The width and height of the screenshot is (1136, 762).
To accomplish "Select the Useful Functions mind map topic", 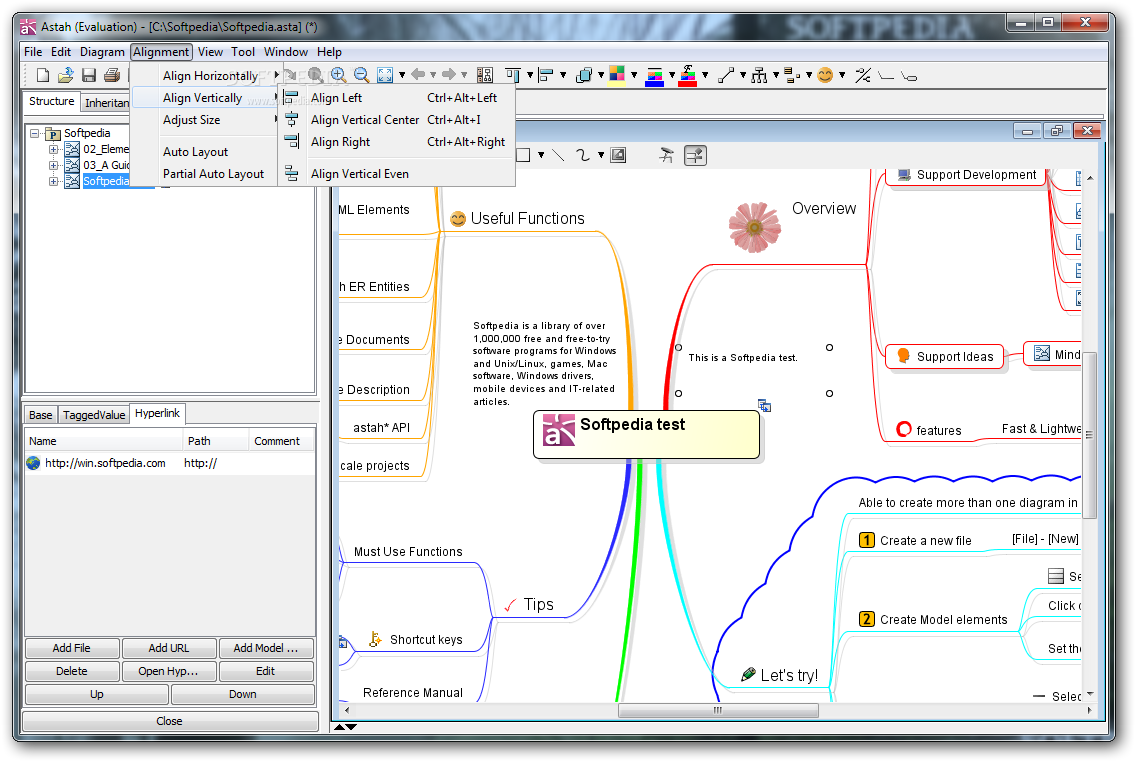I will pos(527,219).
